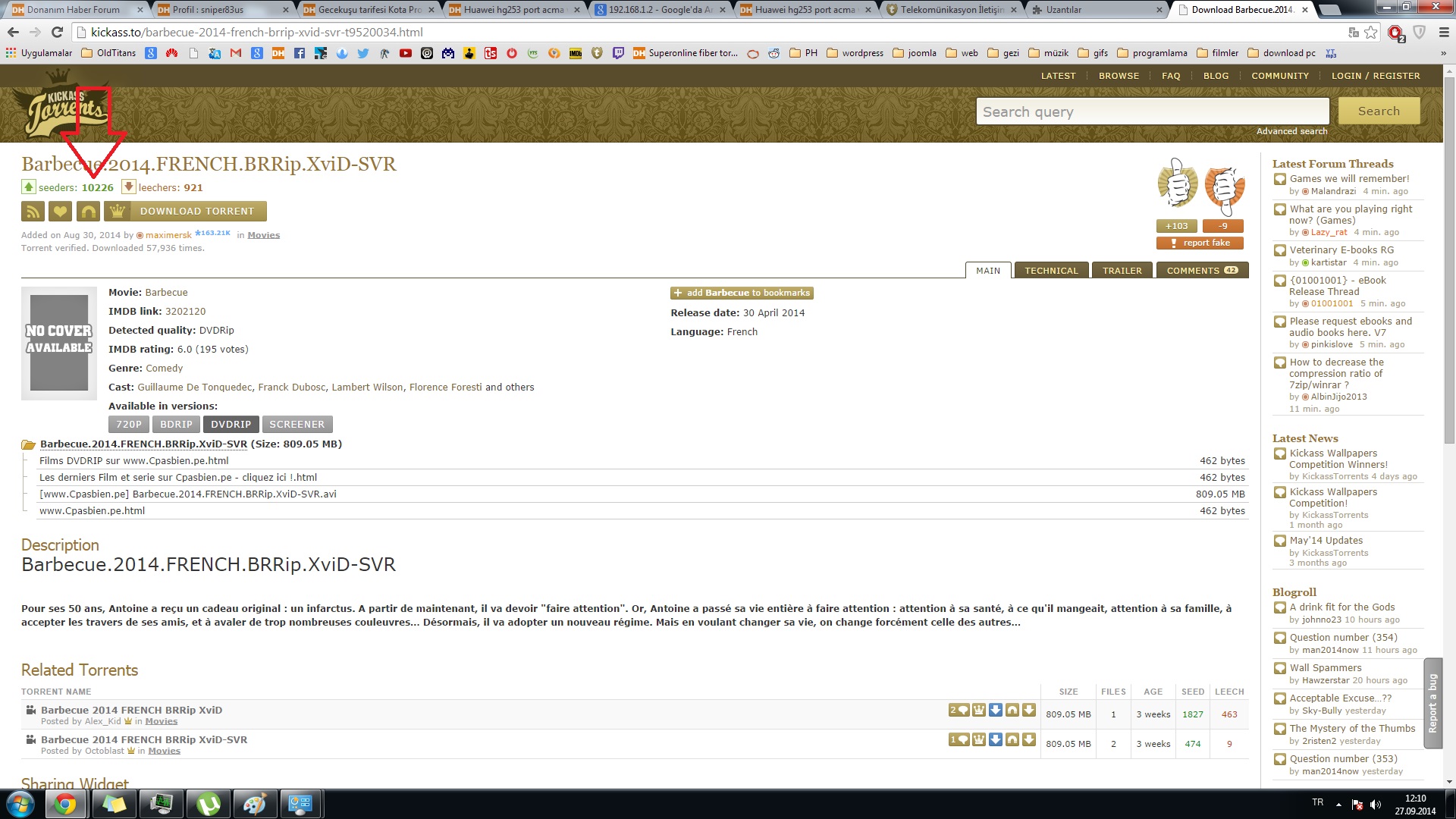1456x819 pixels.
Task: Open the IMDB link 3202120
Action: 185,312
